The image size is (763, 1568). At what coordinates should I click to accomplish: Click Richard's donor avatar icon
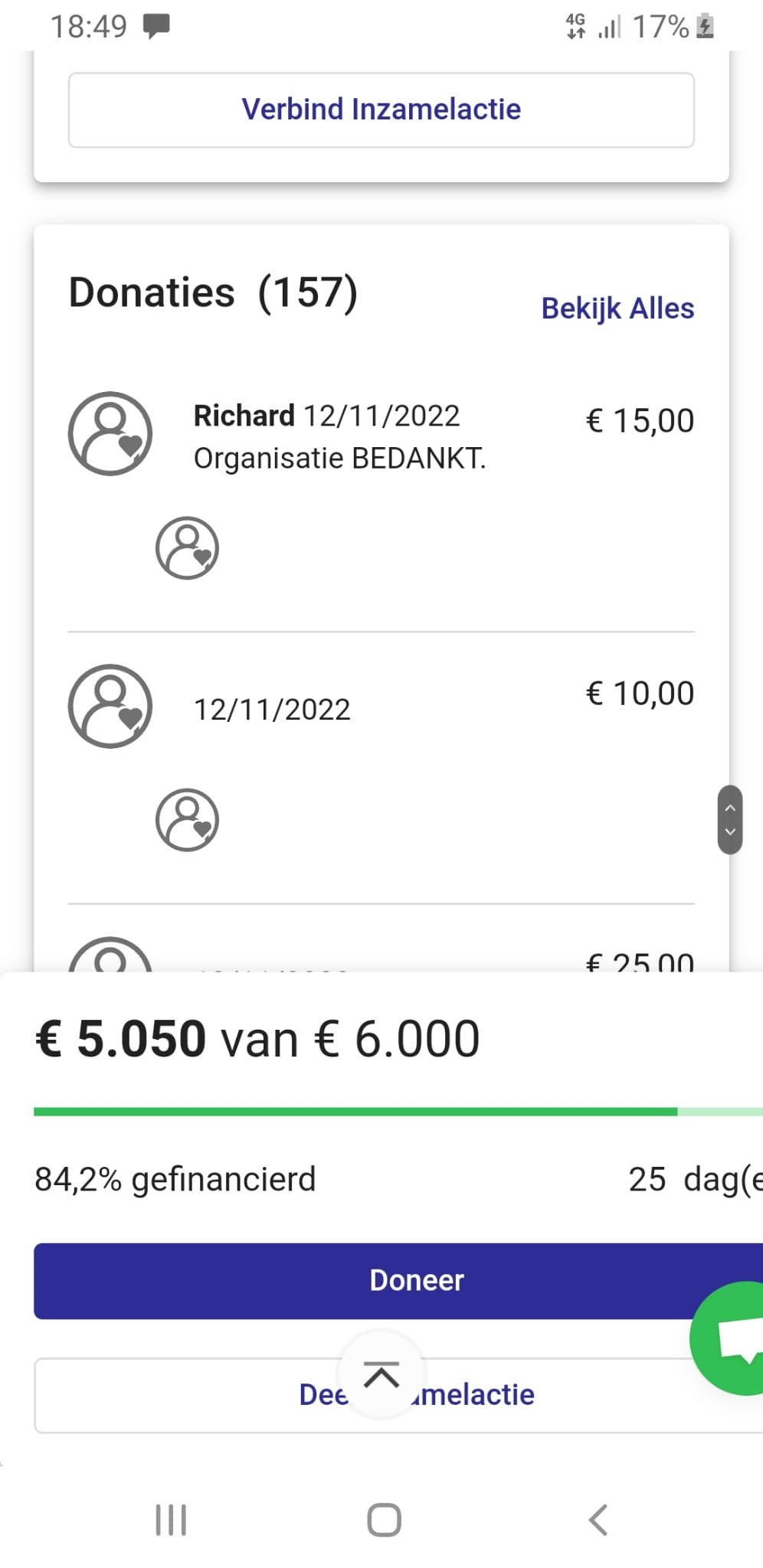pyautogui.click(x=110, y=434)
